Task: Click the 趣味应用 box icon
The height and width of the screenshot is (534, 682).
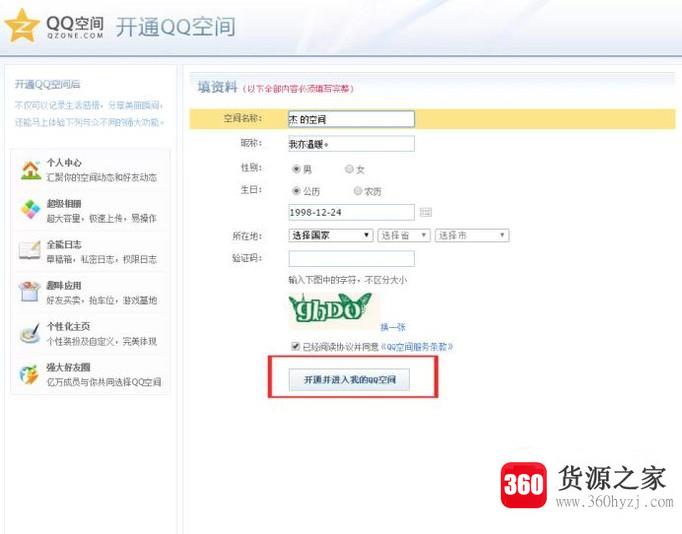Action: [30, 291]
